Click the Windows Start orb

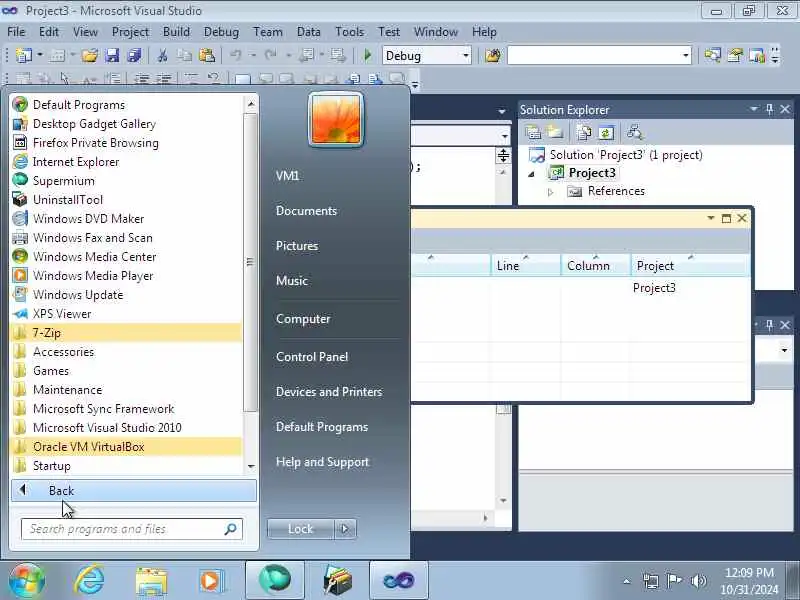click(27, 581)
